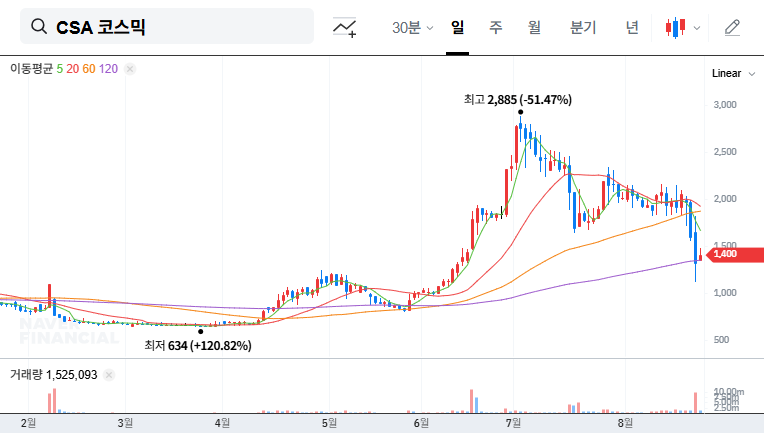The width and height of the screenshot is (764, 433).
Task: Click the 6월 label on time axis
Action: pos(421,423)
